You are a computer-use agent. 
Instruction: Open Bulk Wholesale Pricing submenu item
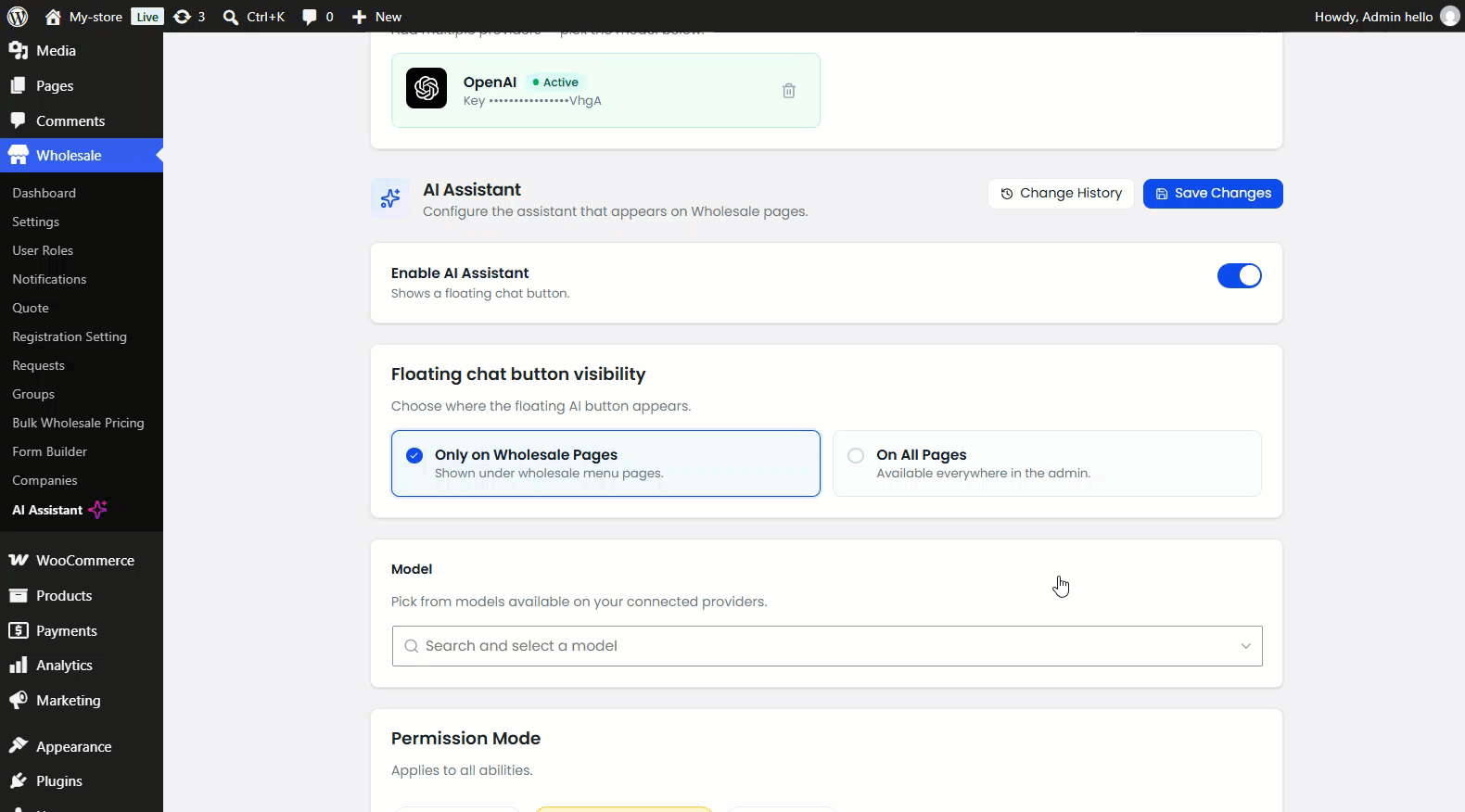point(79,423)
